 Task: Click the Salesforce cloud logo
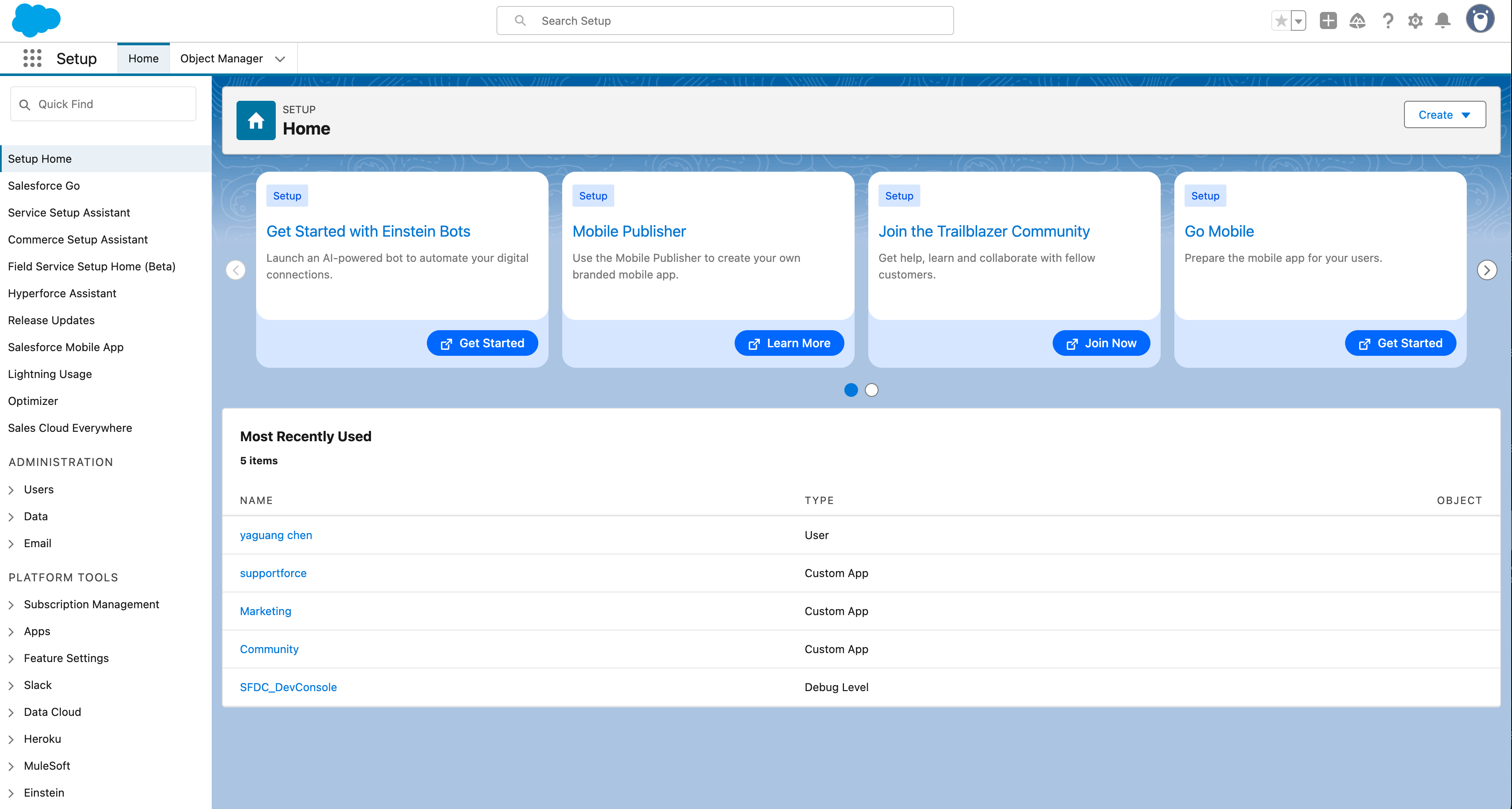36,20
